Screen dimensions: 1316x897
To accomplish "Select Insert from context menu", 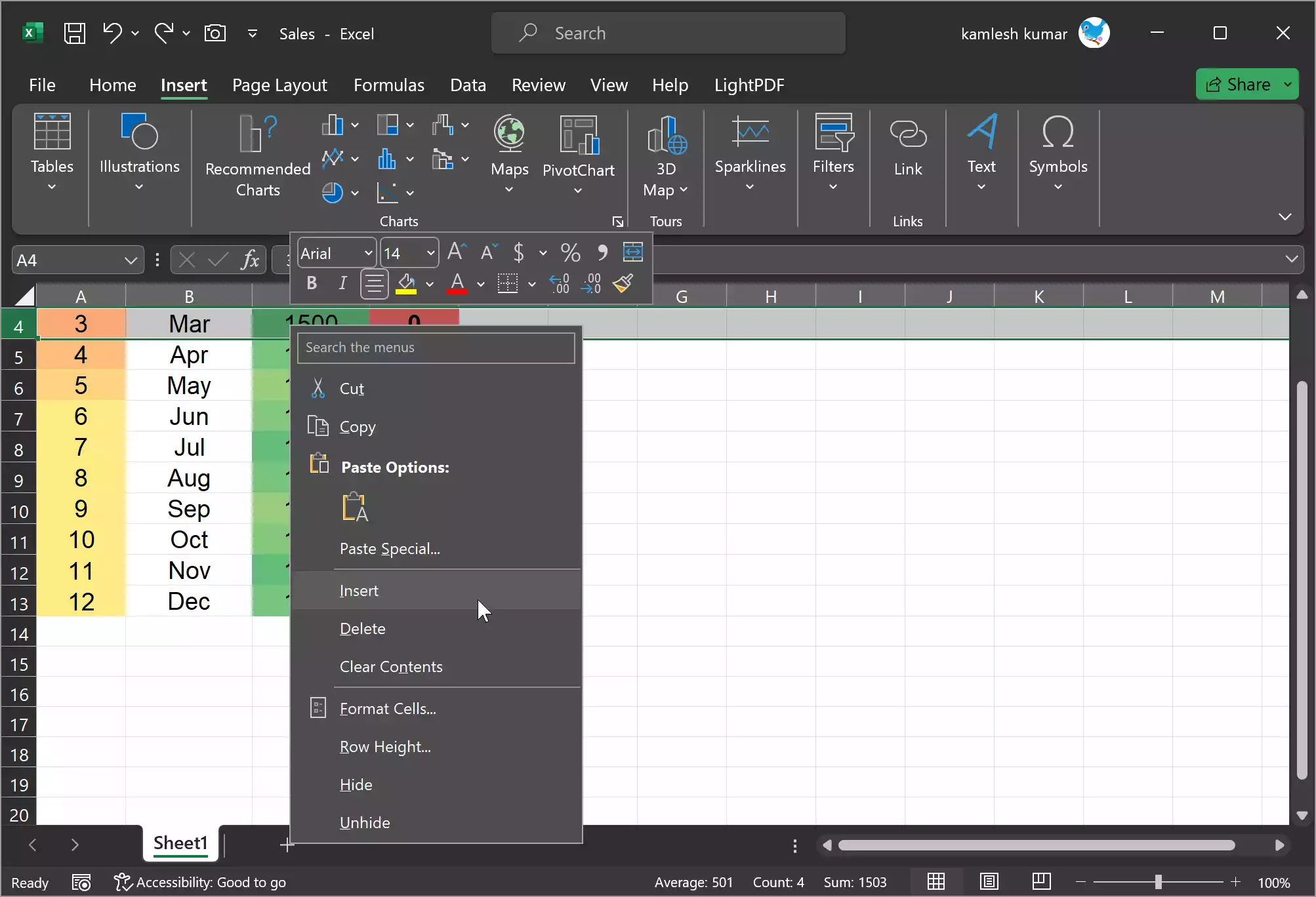I will (x=359, y=589).
